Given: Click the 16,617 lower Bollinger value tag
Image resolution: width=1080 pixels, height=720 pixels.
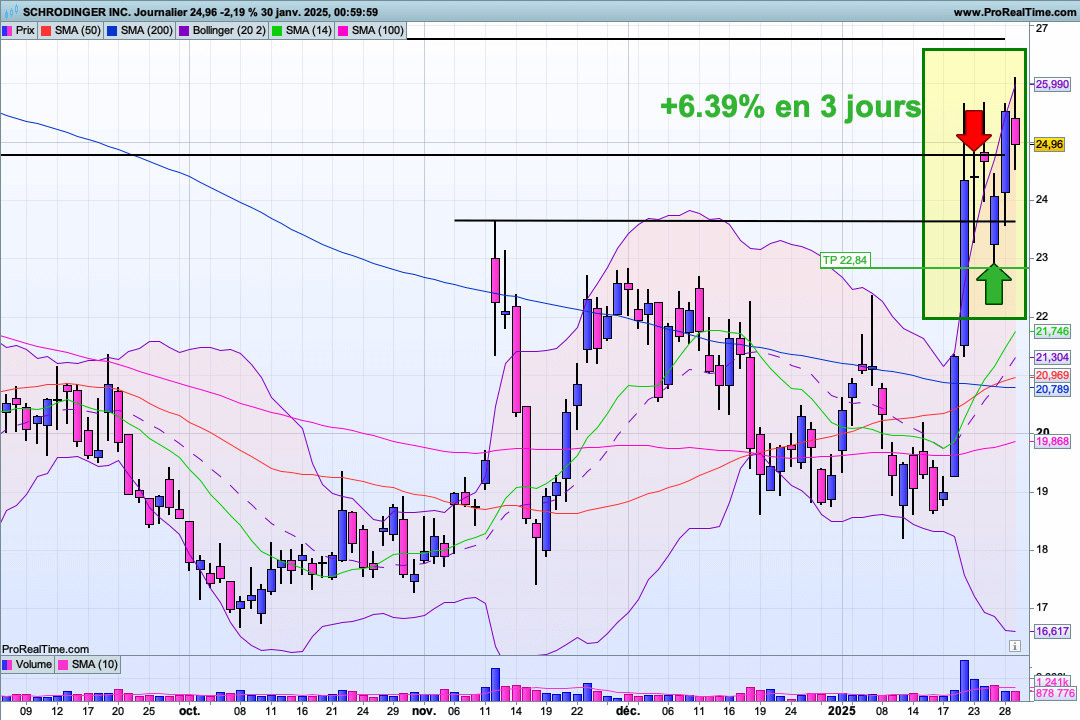Looking at the screenshot, I should 1052,631.
